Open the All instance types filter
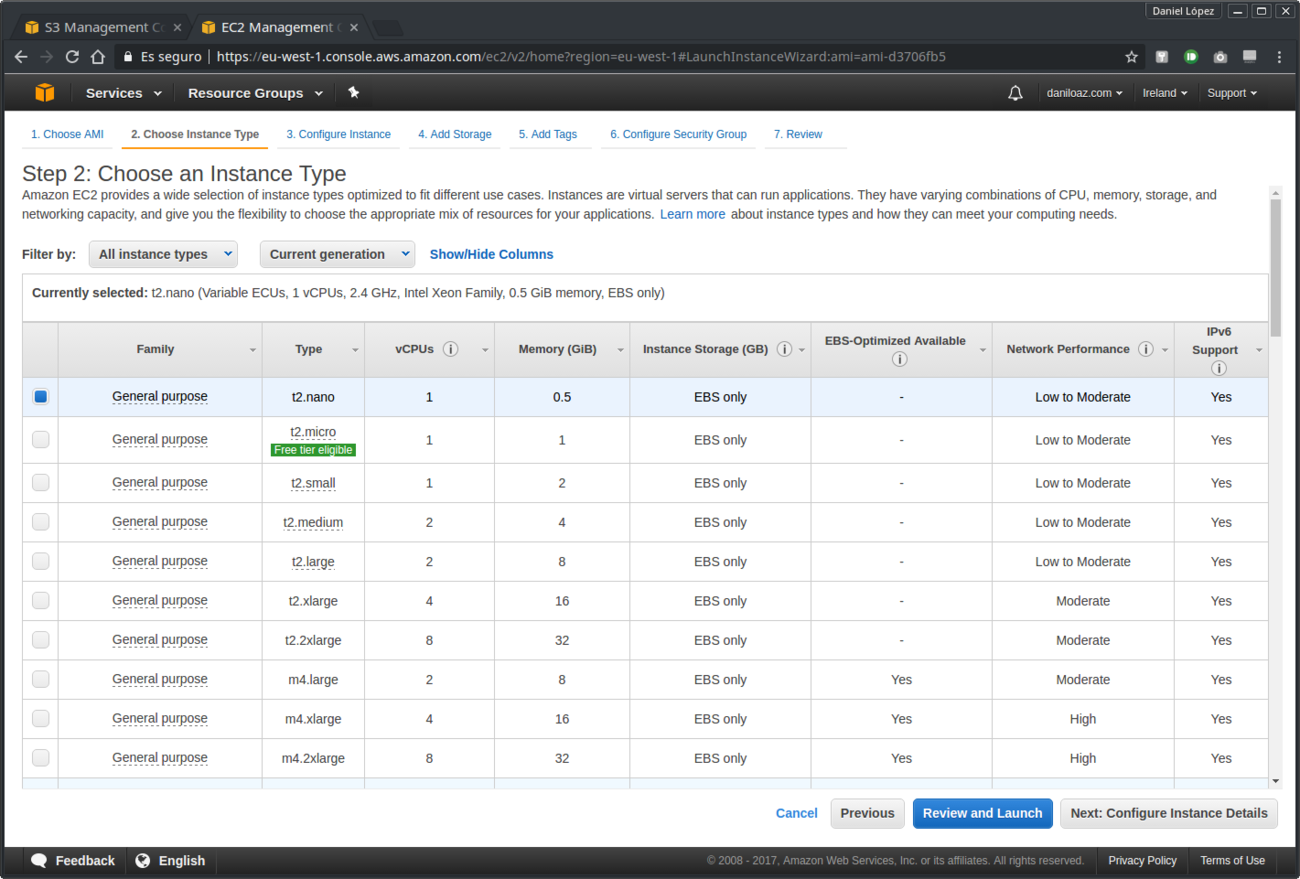The height and width of the screenshot is (879, 1300). (x=162, y=254)
